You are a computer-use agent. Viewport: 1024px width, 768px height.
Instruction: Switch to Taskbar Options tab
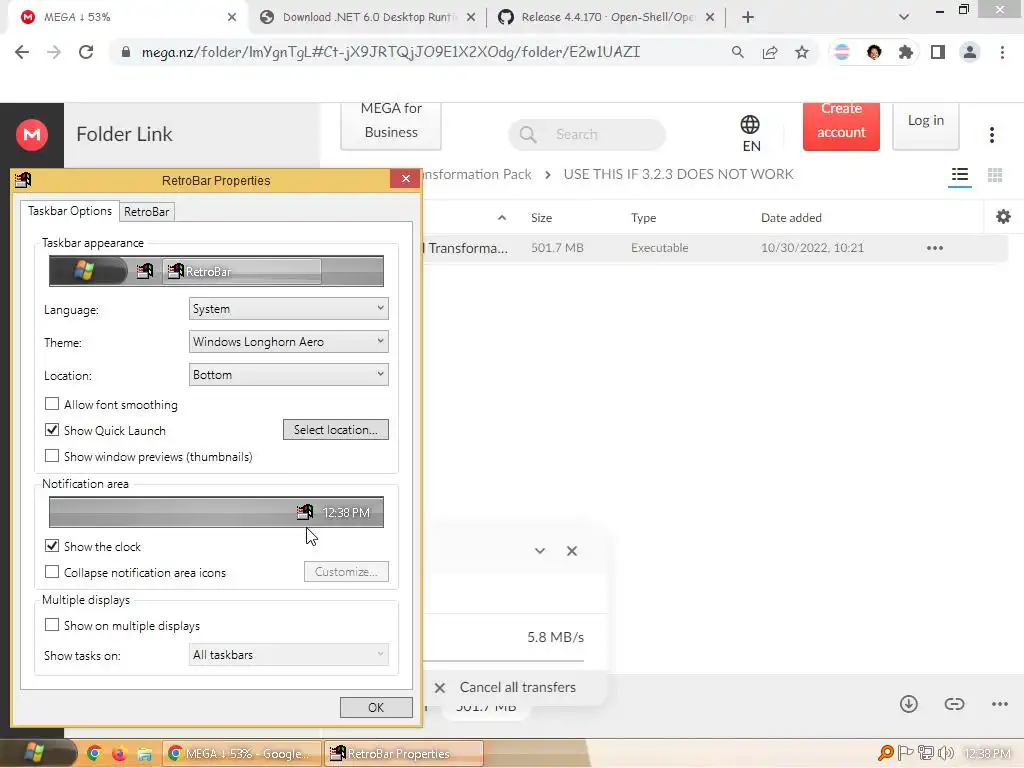(70, 211)
